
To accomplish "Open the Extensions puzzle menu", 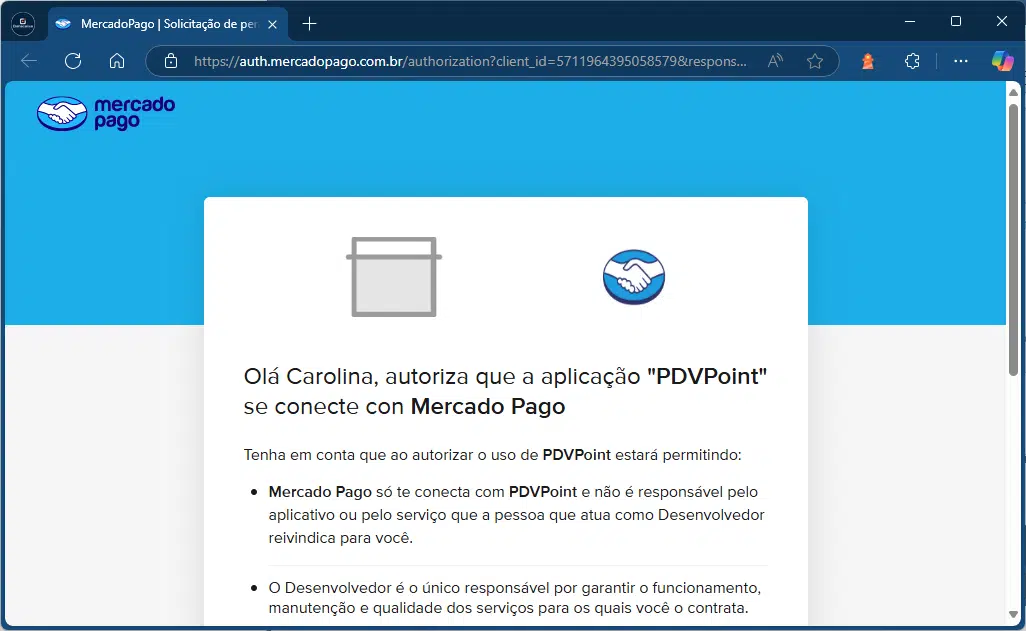I will [912, 62].
